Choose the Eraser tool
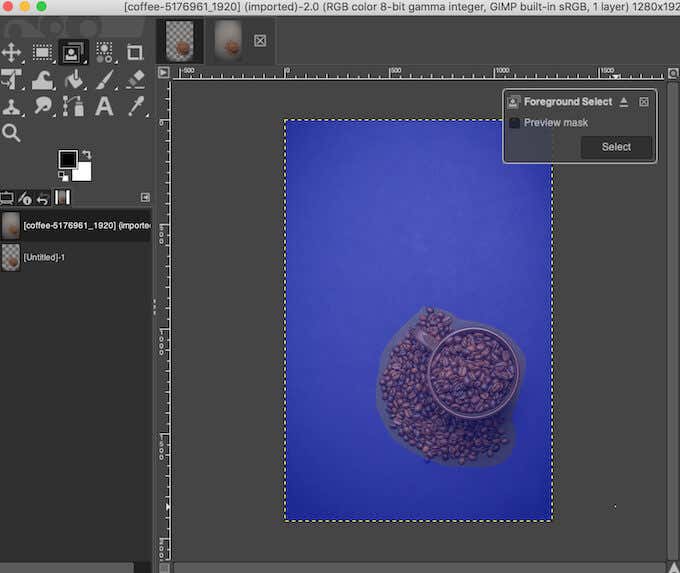This screenshot has width=680, height=573. click(136, 79)
